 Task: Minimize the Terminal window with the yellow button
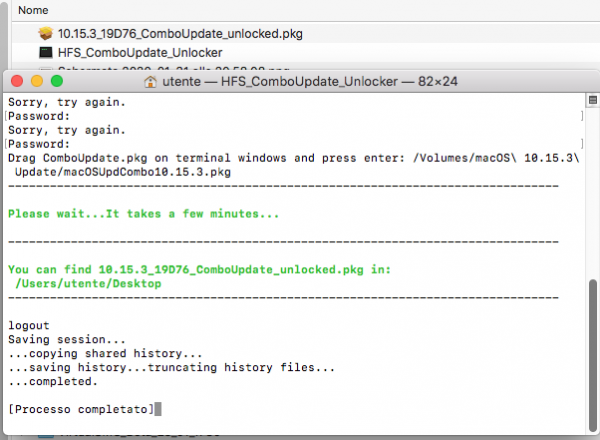[x=37, y=81]
